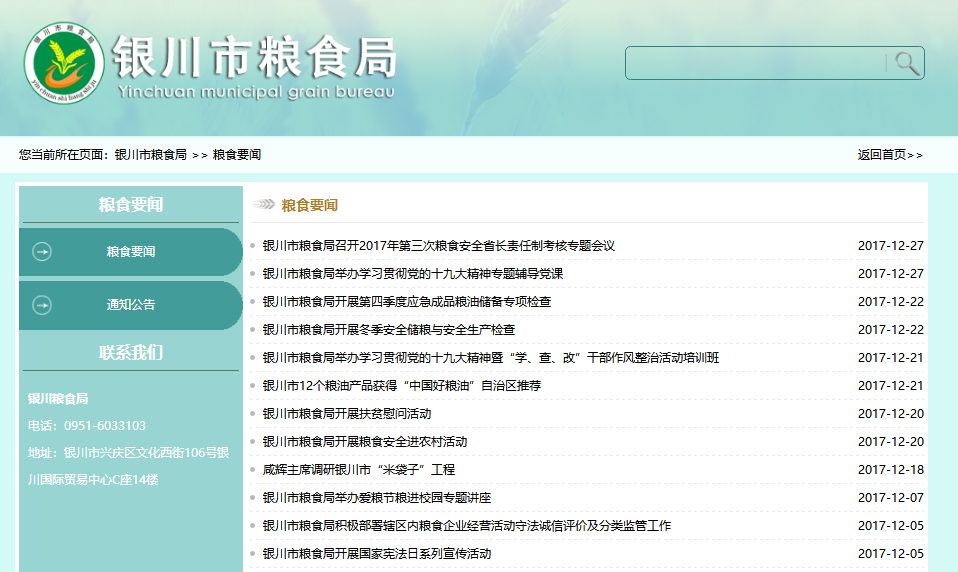The width and height of the screenshot is (958, 572).
Task: Click the arrow icon beside 通知公告
Action: [x=42, y=305]
